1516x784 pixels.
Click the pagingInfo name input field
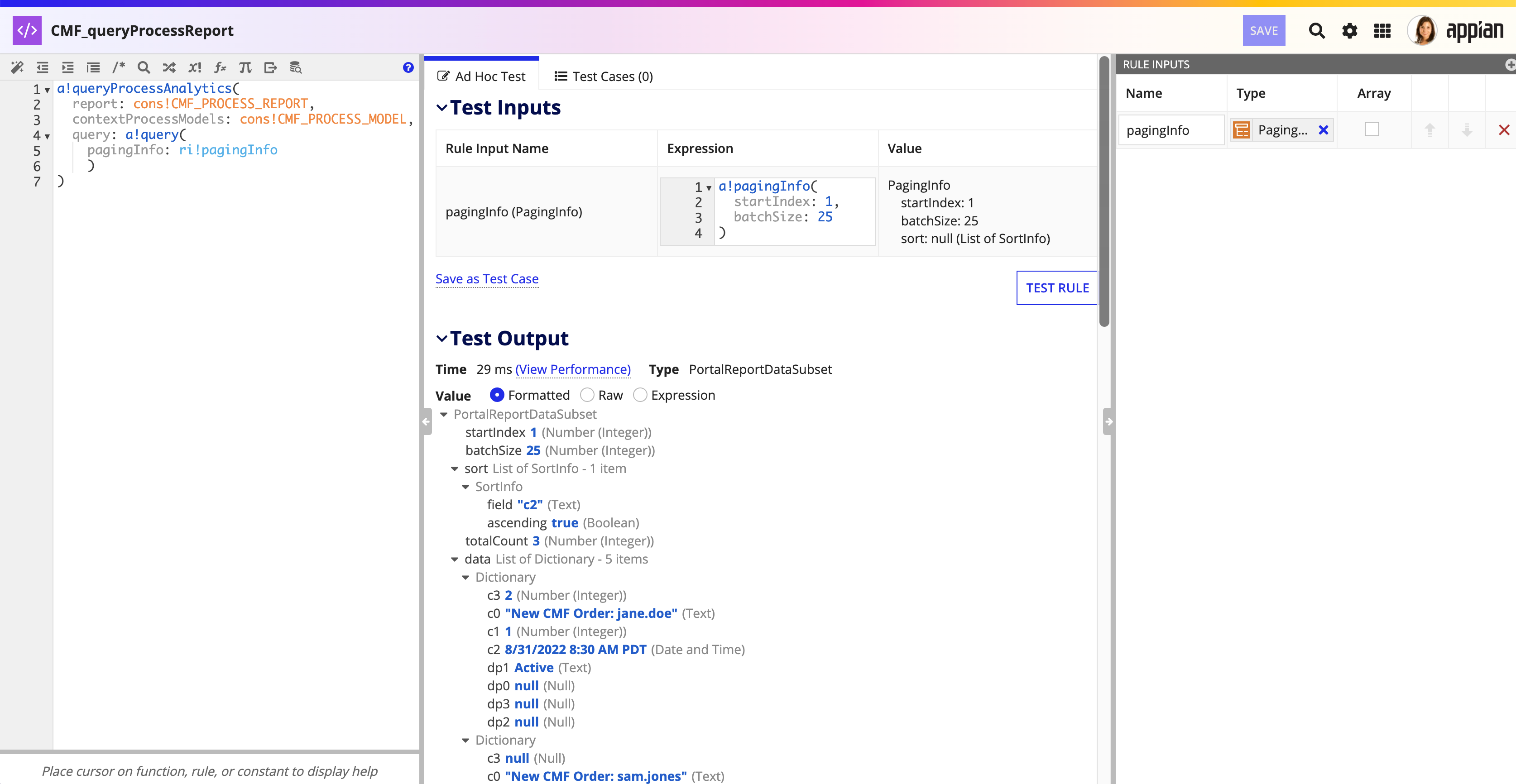tap(1171, 130)
